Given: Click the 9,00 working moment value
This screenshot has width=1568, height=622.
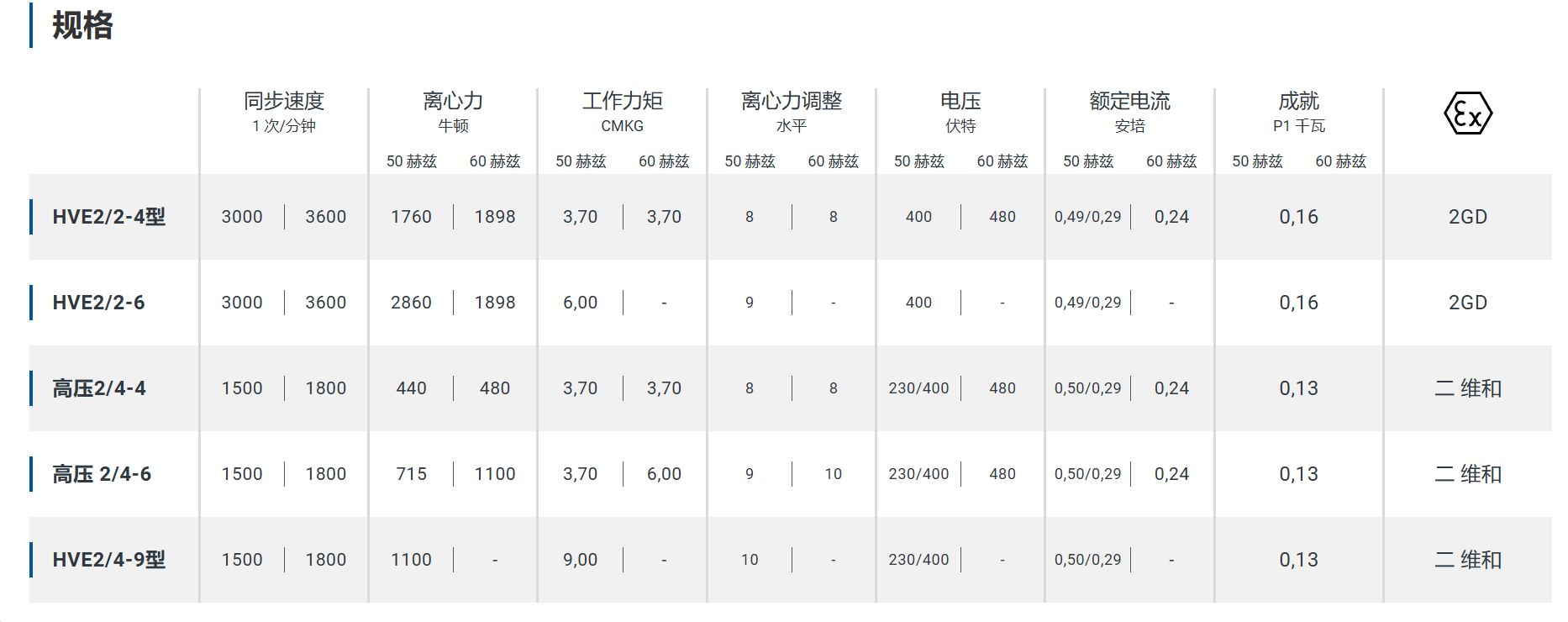Looking at the screenshot, I should [x=581, y=560].
